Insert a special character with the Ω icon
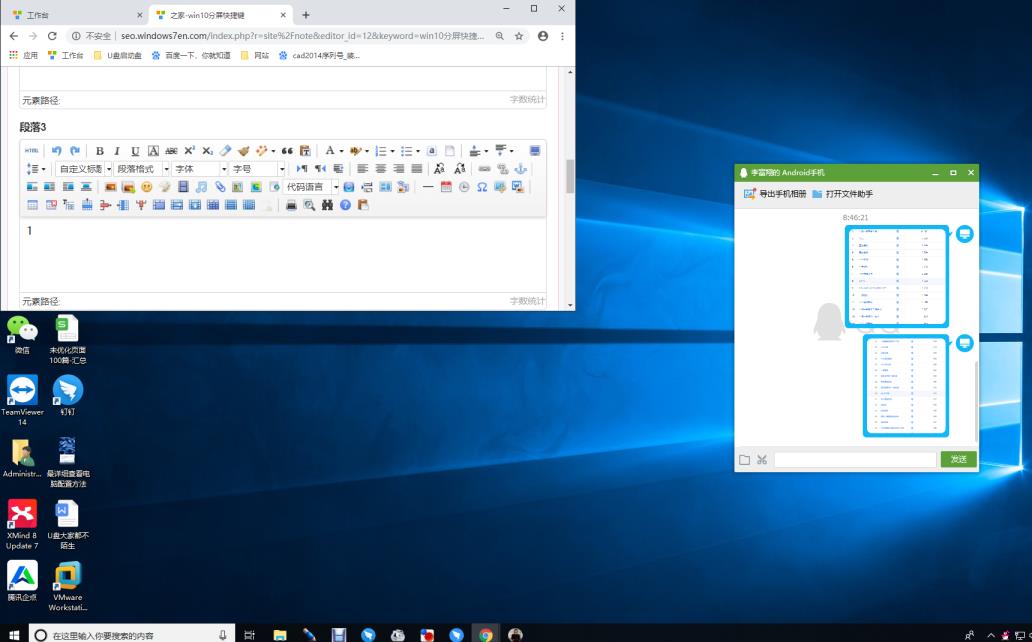 (482, 187)
